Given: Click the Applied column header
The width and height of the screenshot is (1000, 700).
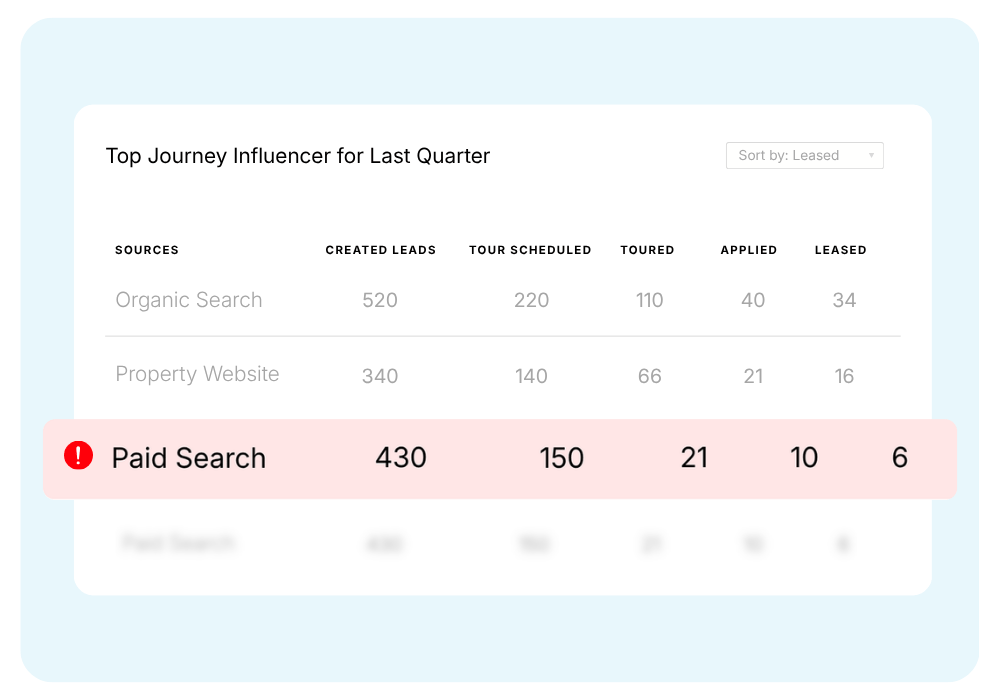Looking at the screenshot, I should (x=749, y=250).
